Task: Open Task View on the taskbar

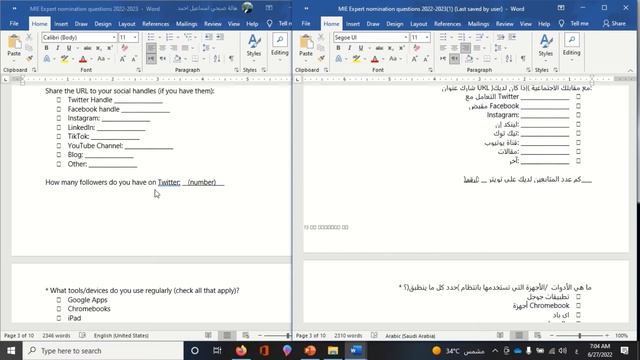Action: pos(217,351)
